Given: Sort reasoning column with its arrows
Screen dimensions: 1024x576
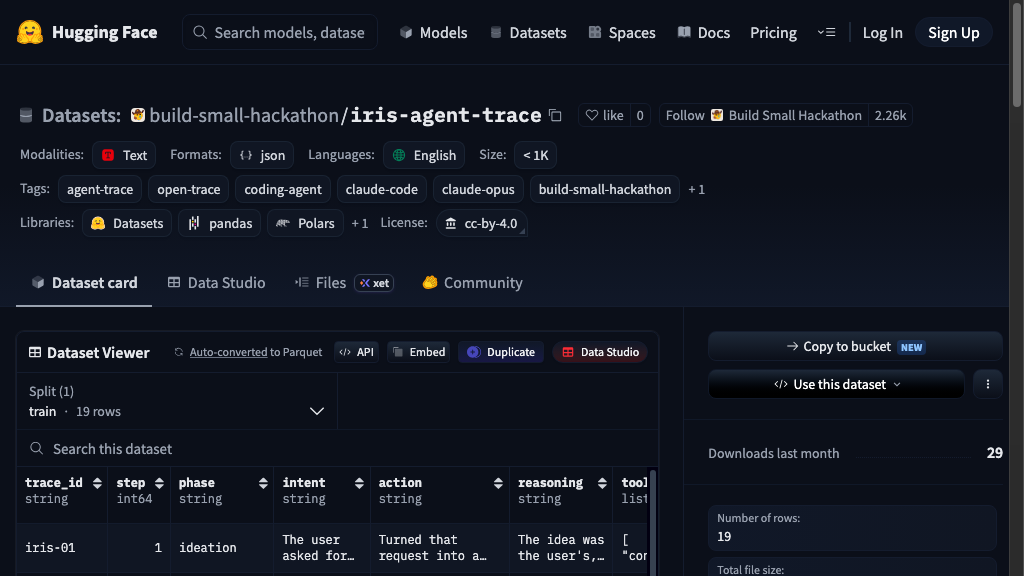Looking at the screenshot, I should tap(602, 483).
